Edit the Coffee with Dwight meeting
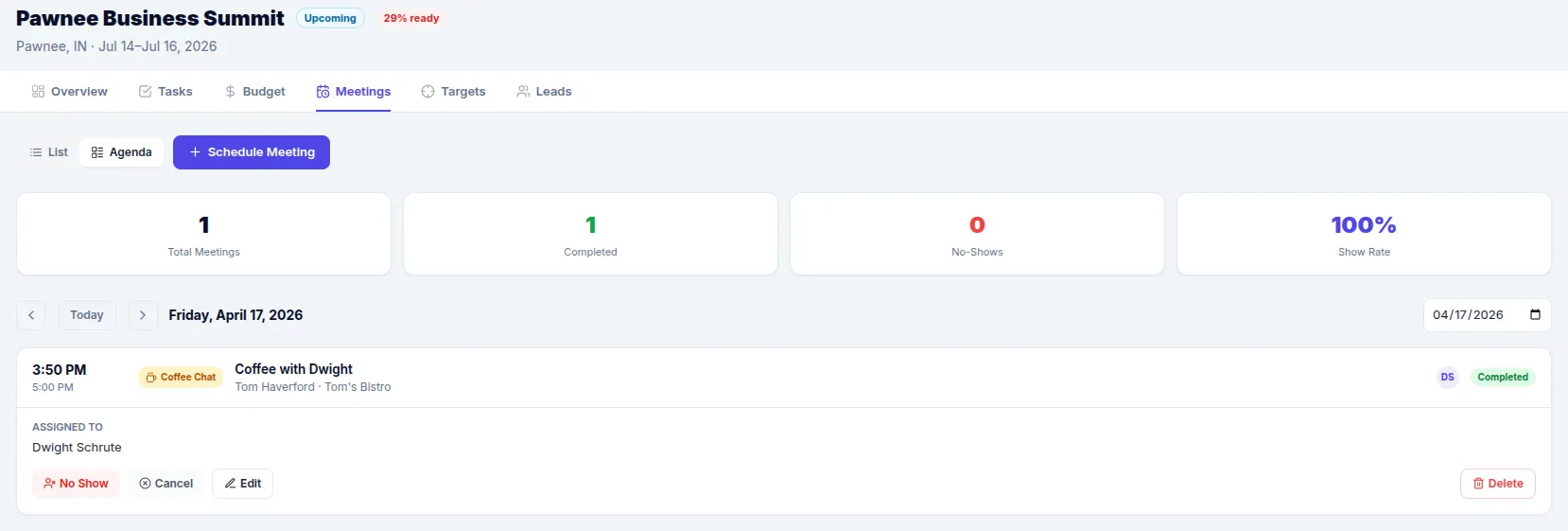1568x531 pixels. coord(243,484)
